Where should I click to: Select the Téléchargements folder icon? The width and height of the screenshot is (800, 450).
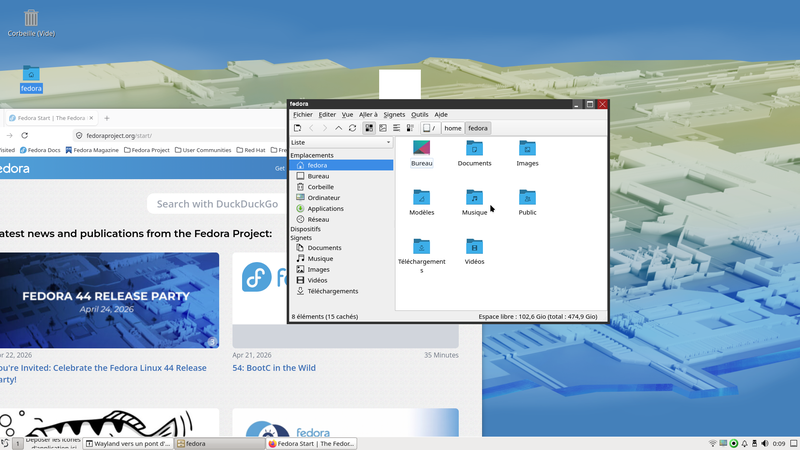click(421, 255)
